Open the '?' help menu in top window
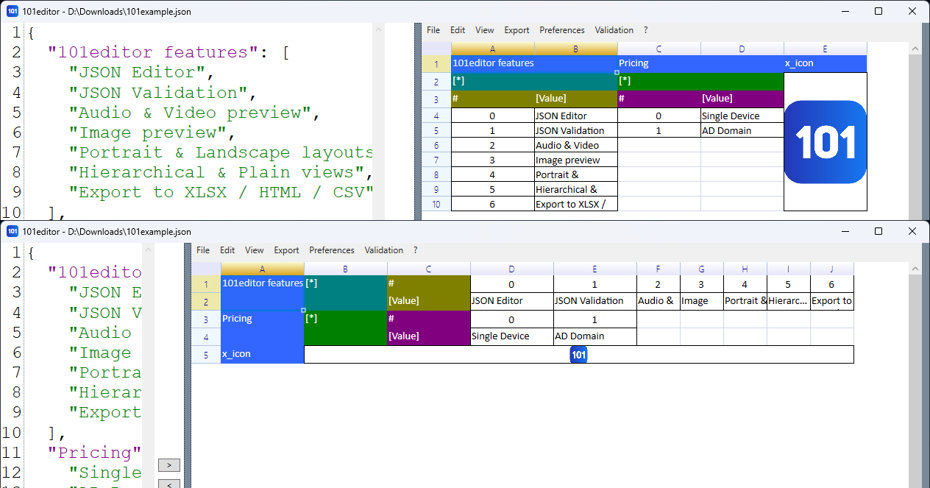Viewport: 930px width, 488px height. [646, 30]
